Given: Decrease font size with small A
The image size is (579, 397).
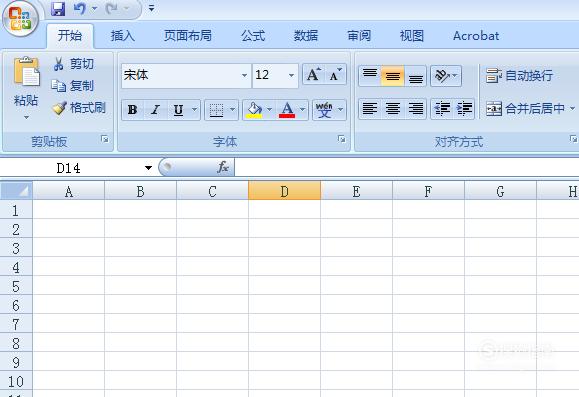Looking at the screenshot, I should point(335,74).
